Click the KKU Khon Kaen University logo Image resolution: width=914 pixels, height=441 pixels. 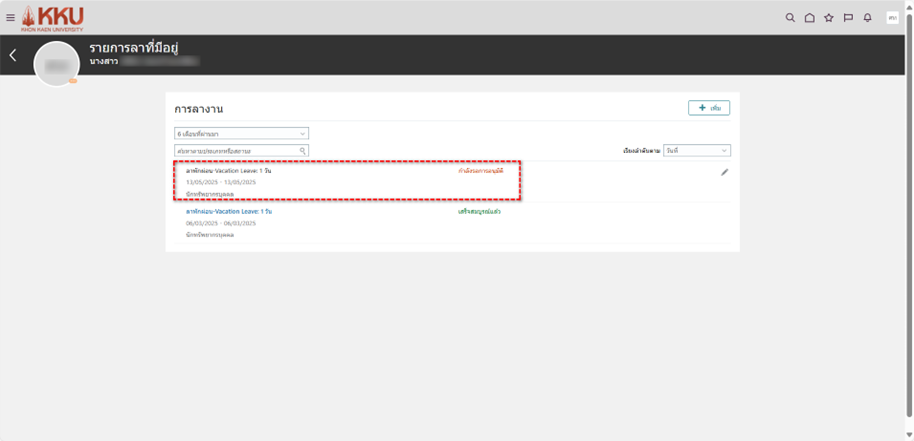click(x=53, y=17)
